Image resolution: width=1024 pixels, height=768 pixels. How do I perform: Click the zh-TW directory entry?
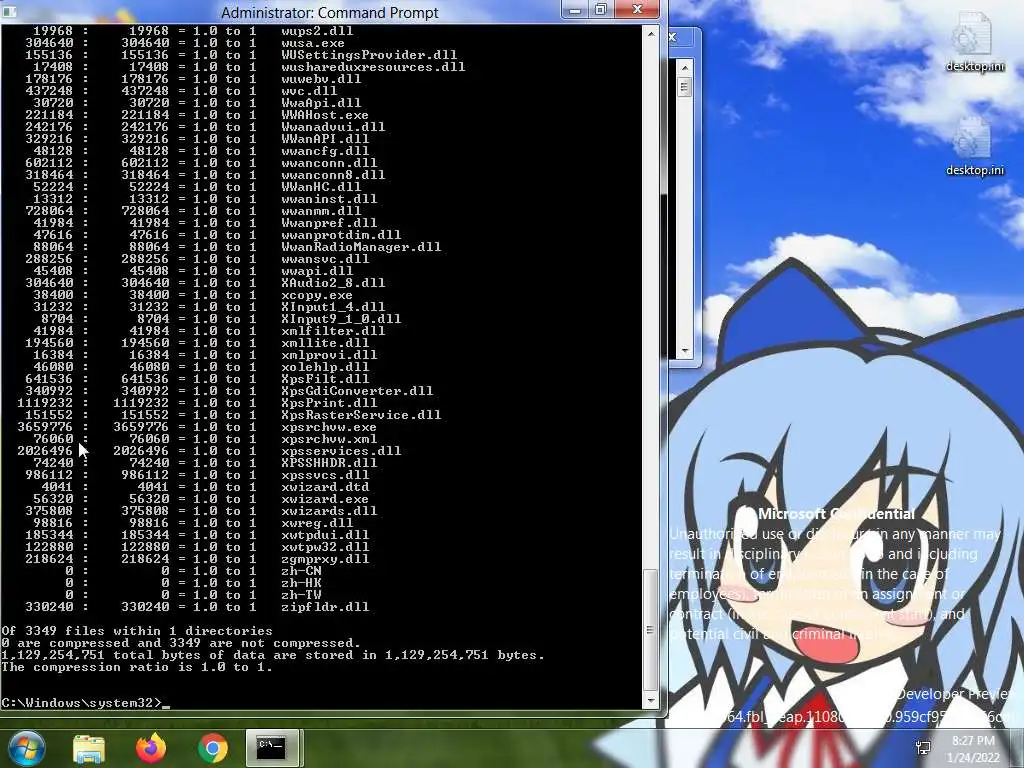pos(301,594)
